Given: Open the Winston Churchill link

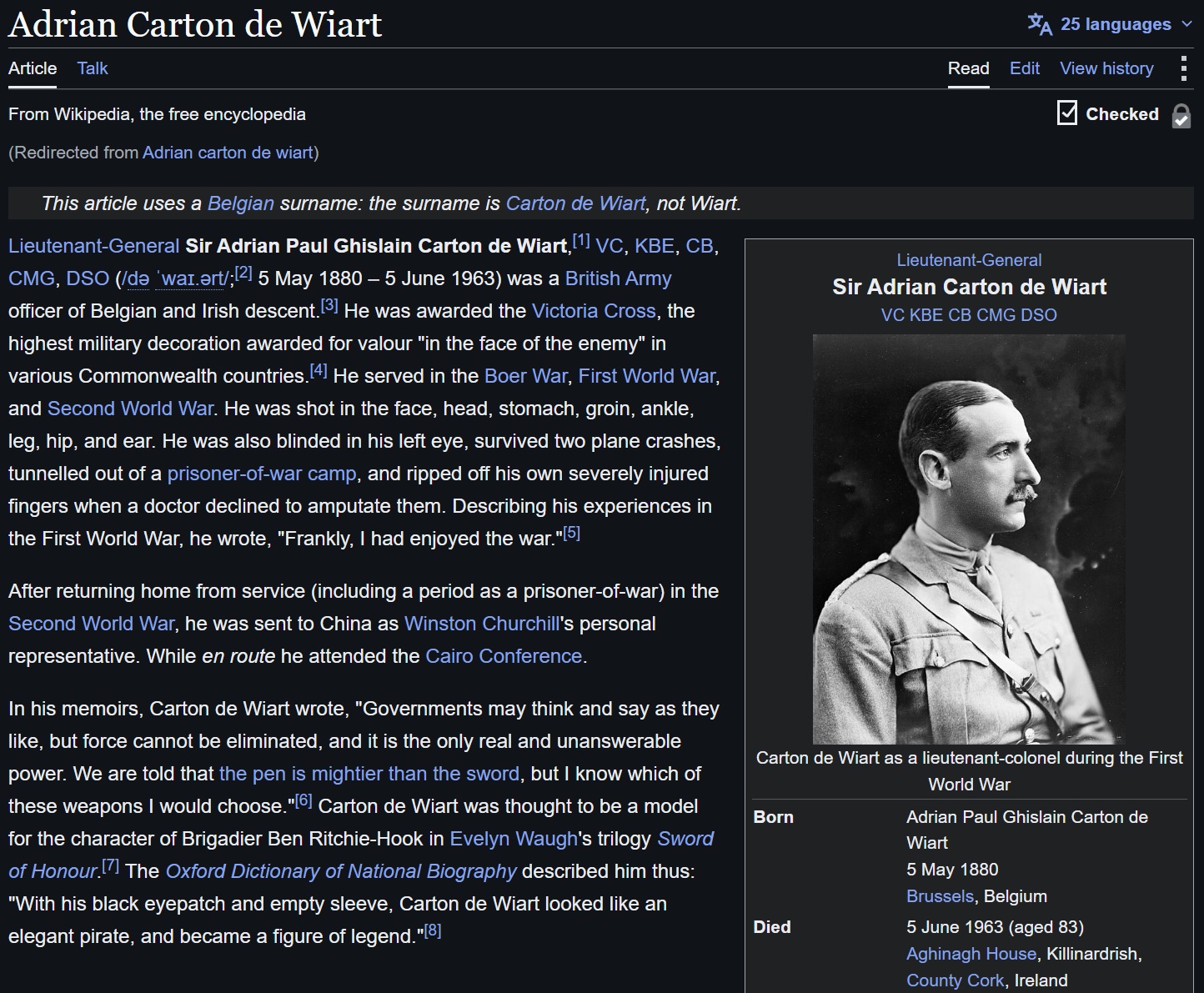Looking at the screenshot, I should [482, 624].
